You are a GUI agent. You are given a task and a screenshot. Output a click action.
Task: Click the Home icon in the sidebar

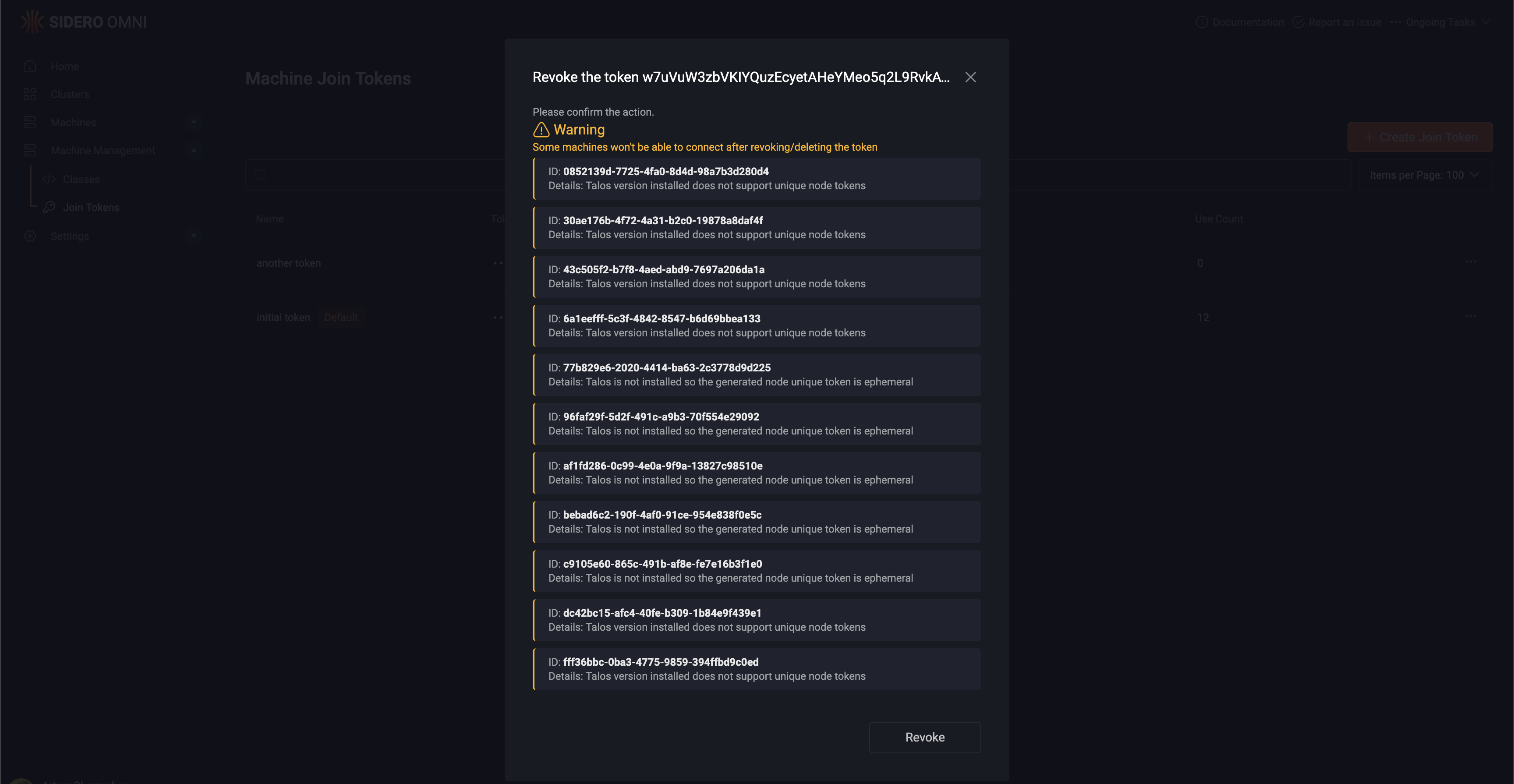pyautogui.click(x=30, y=67)
